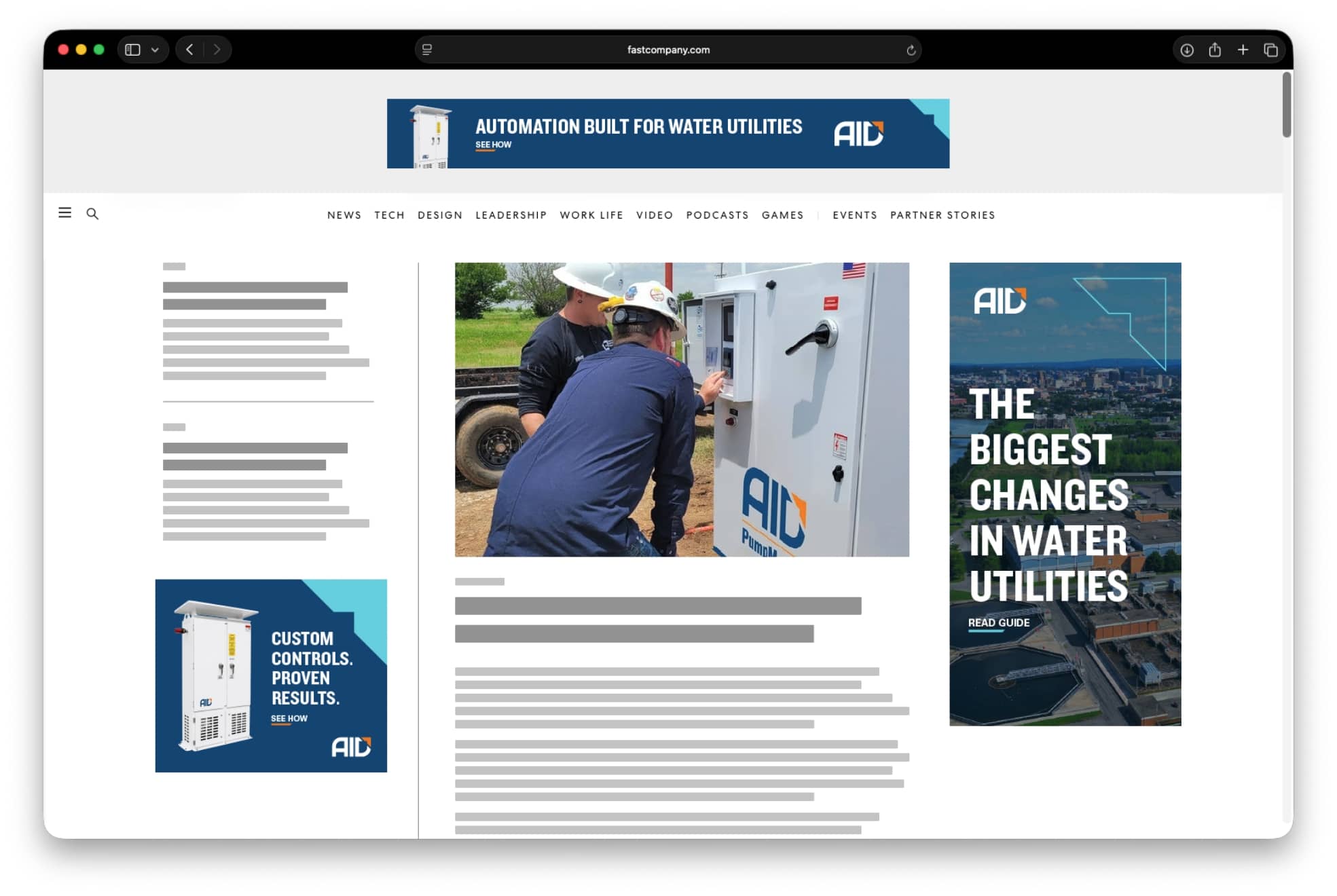This screenshot has height=896, width=1337.
Task: Open the hamburger menu on the page
Action: 65,213
